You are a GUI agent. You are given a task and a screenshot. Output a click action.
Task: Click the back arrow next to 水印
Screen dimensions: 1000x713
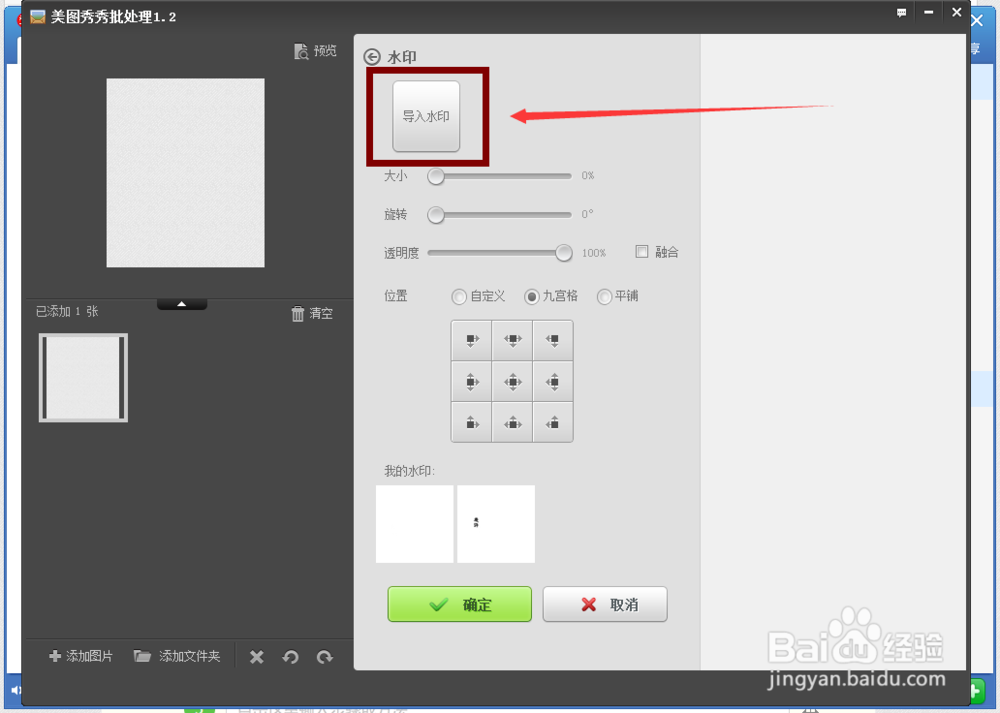coord(372,57)
